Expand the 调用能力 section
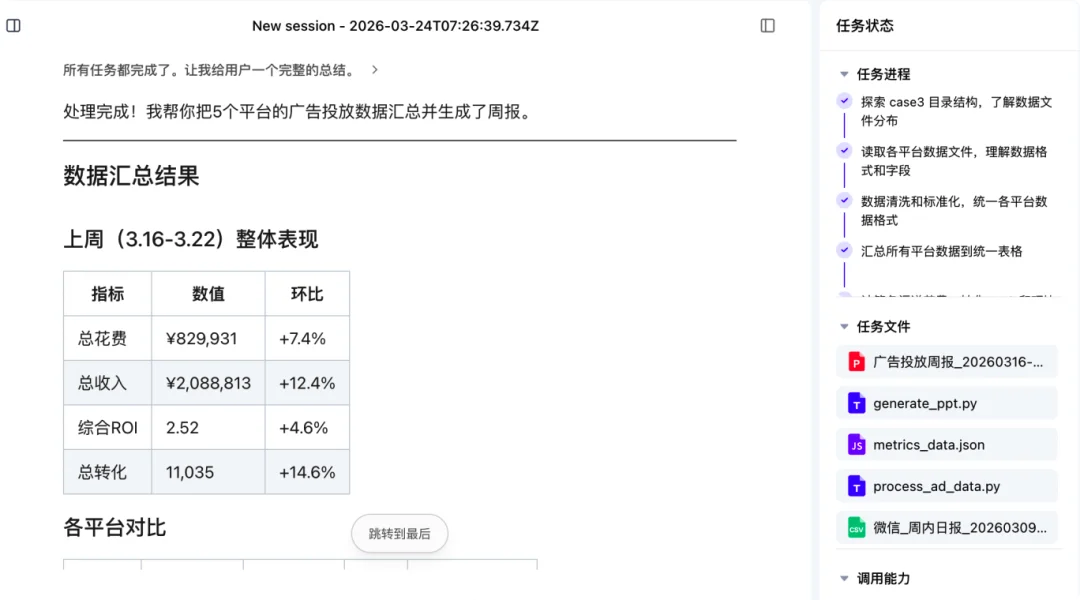The height and width of the screenshot is (600, 1080). [x=844, y=578]
